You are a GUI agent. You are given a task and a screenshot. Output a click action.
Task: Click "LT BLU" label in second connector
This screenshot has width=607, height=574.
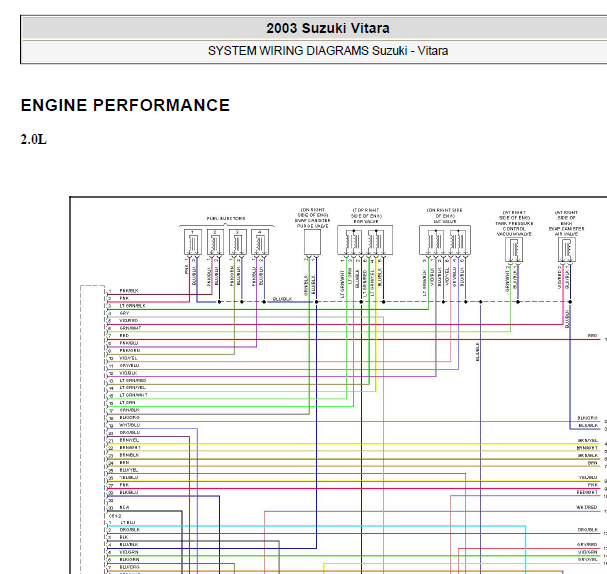pos(127,522)
